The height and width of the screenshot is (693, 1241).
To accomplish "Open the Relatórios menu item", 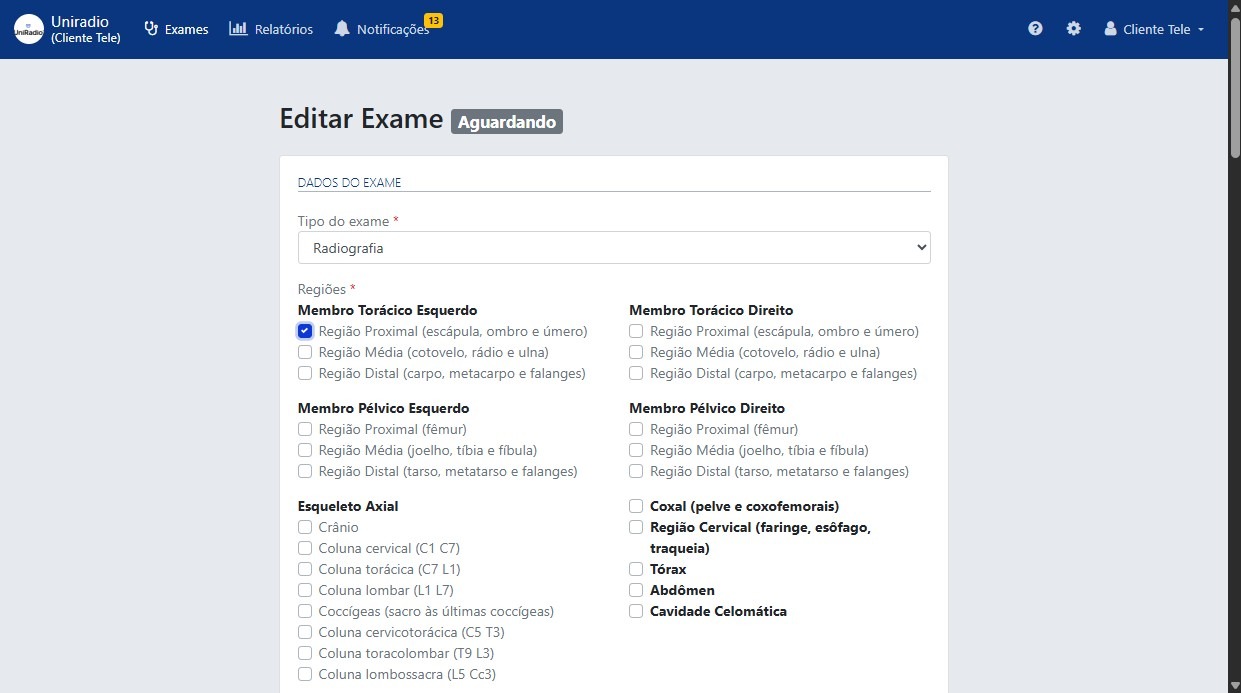I will [x=283, y=29].
